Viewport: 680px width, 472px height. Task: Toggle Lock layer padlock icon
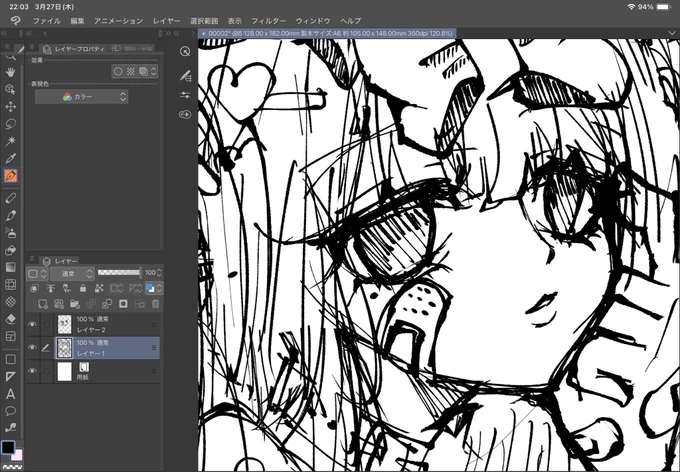tap(83, 288)
